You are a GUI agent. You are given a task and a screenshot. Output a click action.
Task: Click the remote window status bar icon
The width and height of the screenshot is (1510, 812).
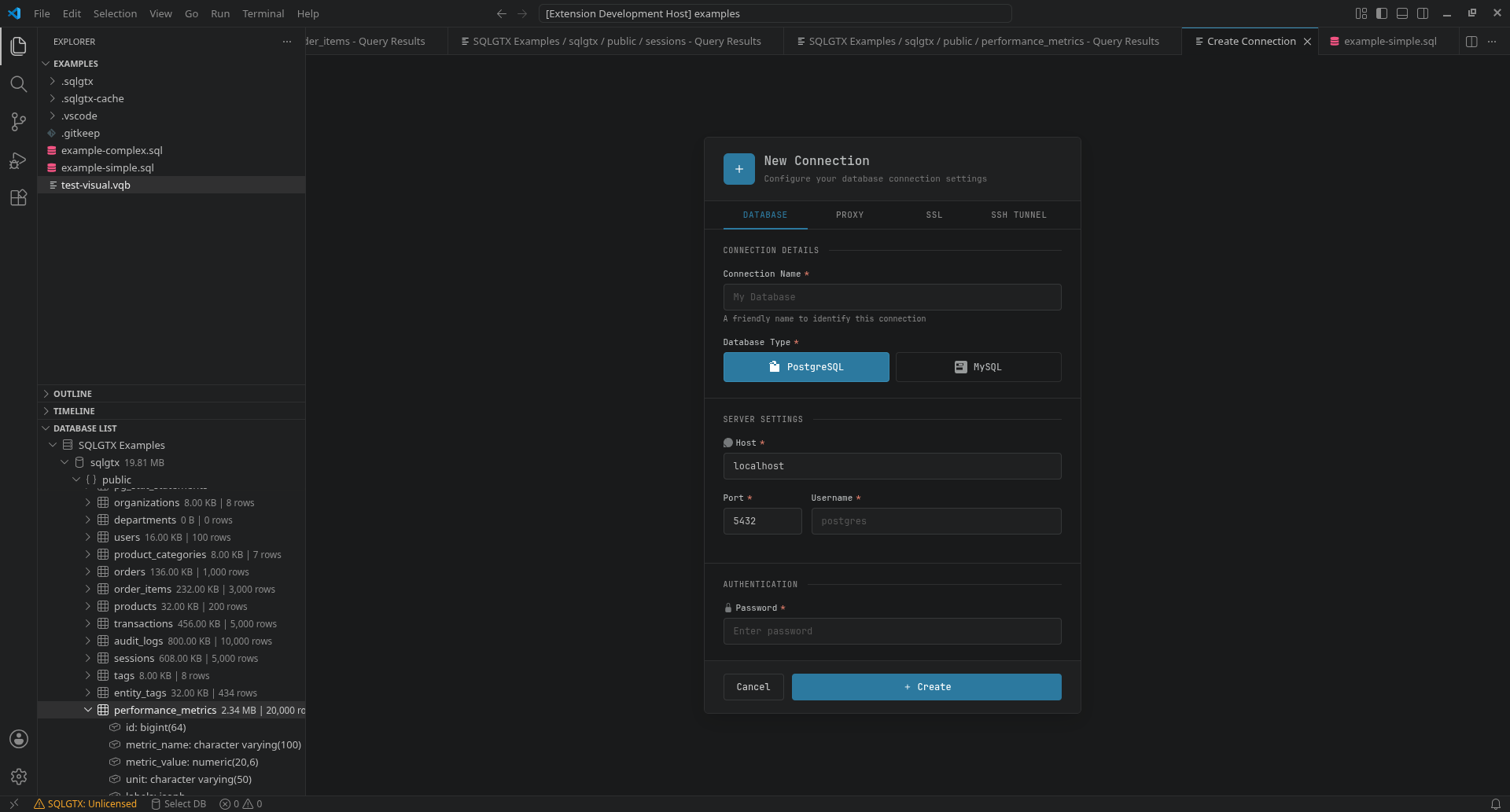point(14,804)
